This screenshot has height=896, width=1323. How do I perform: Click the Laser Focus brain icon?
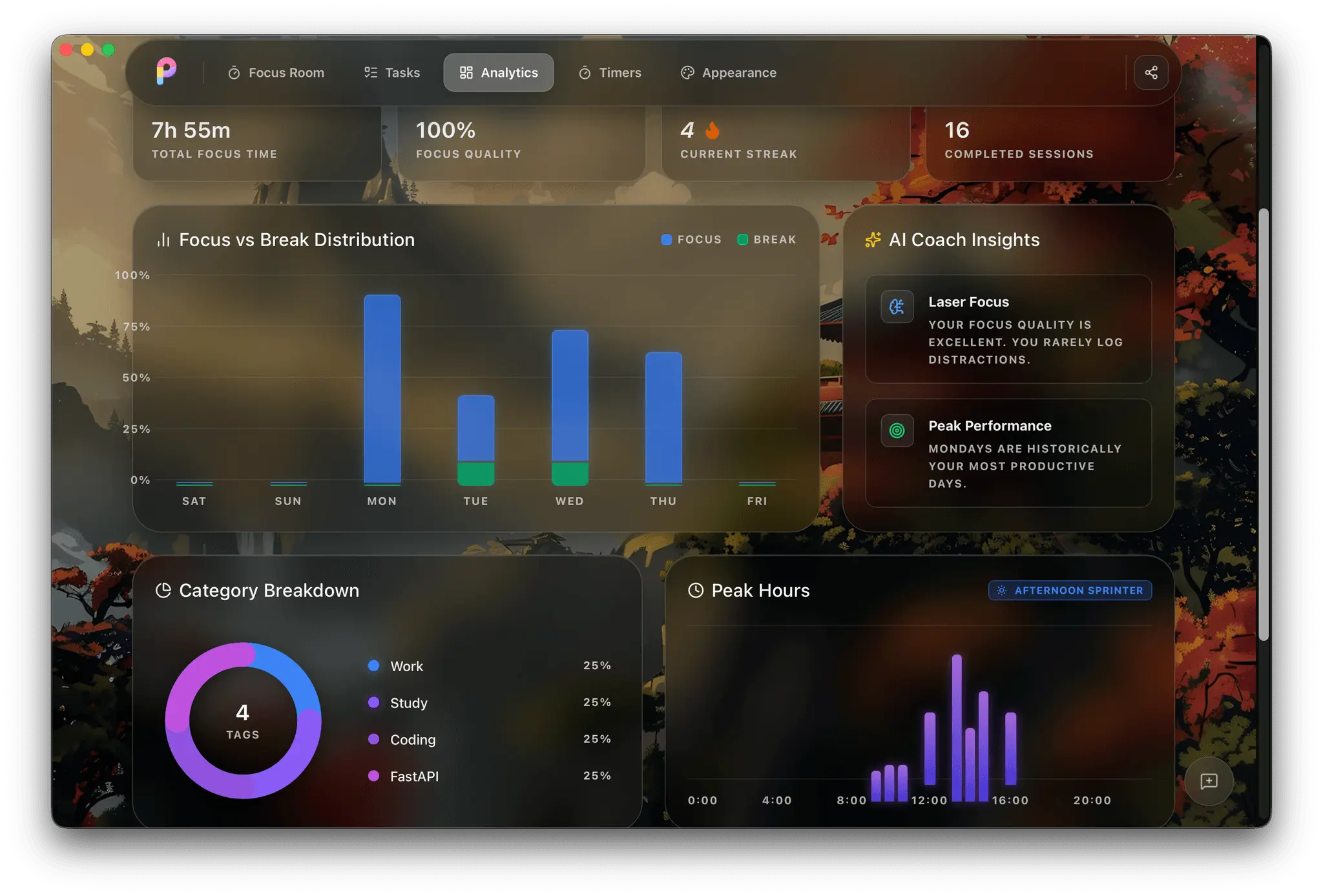point(897,307)
